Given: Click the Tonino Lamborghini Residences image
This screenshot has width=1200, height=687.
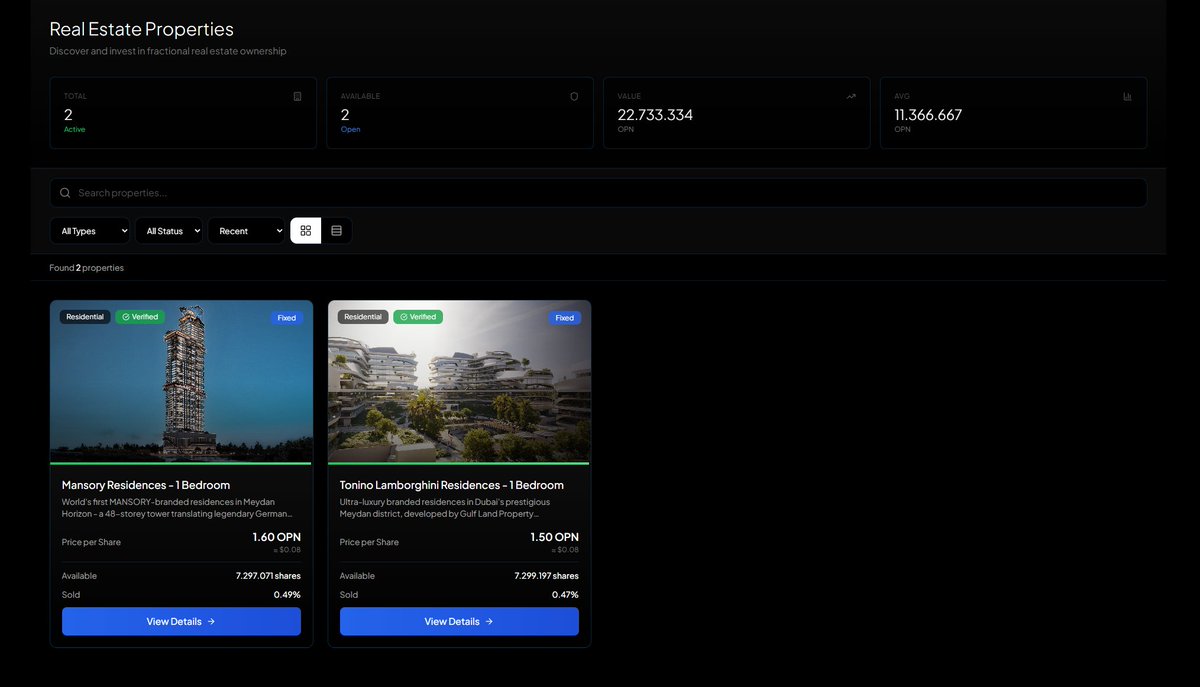Looking at the screenshot, I should coord(459,382).
